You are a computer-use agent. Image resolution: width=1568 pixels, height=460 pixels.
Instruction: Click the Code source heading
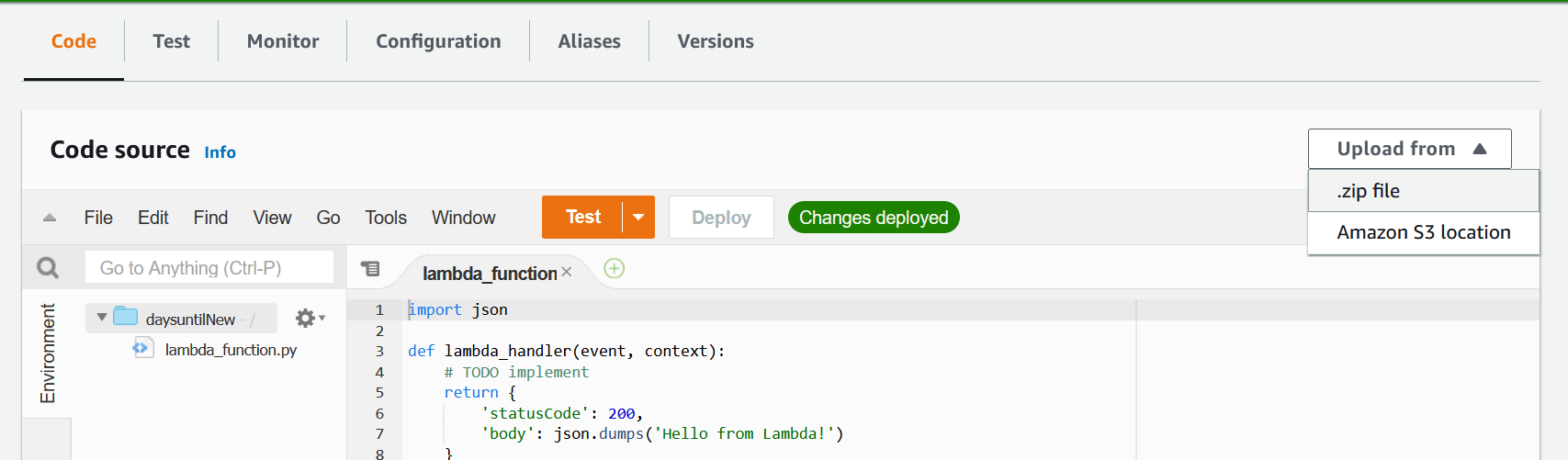point(120,150)
